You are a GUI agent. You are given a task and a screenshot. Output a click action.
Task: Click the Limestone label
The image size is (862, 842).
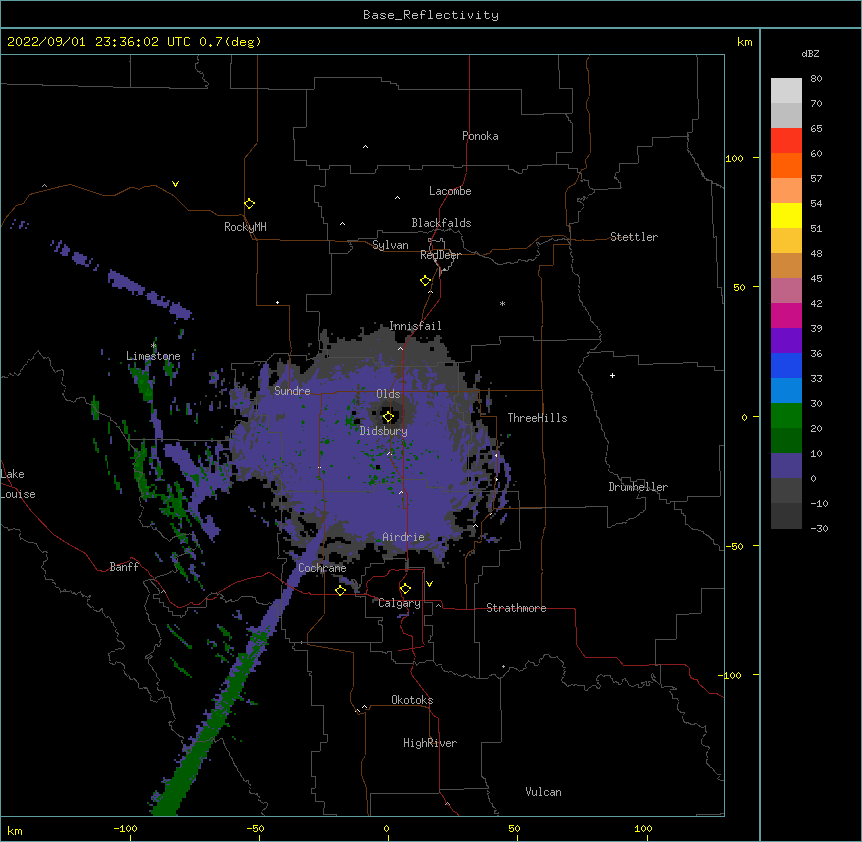pyautogui.click(x=153, y=356)
